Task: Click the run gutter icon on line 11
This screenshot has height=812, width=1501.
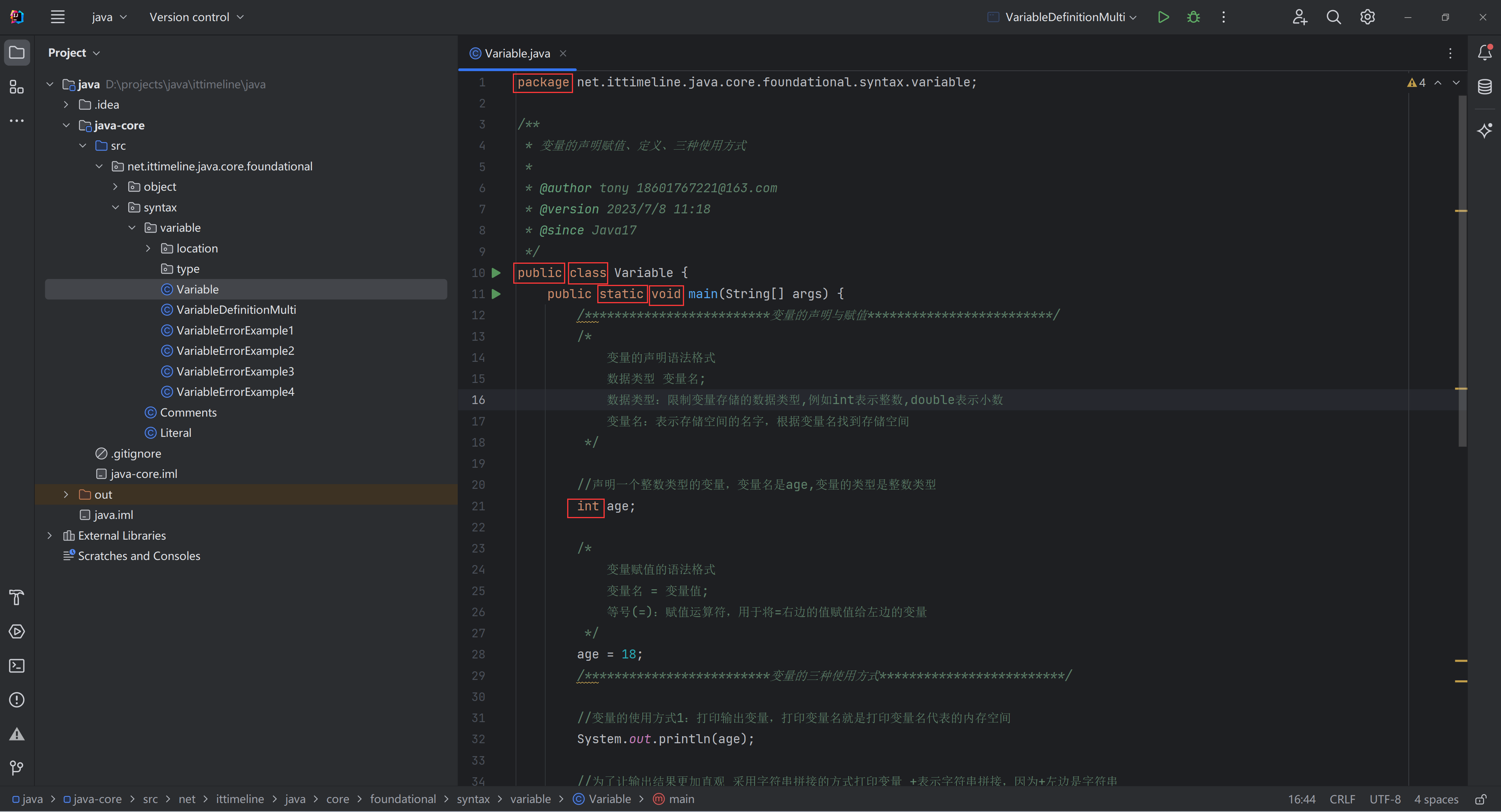Action: click(496, 294)
